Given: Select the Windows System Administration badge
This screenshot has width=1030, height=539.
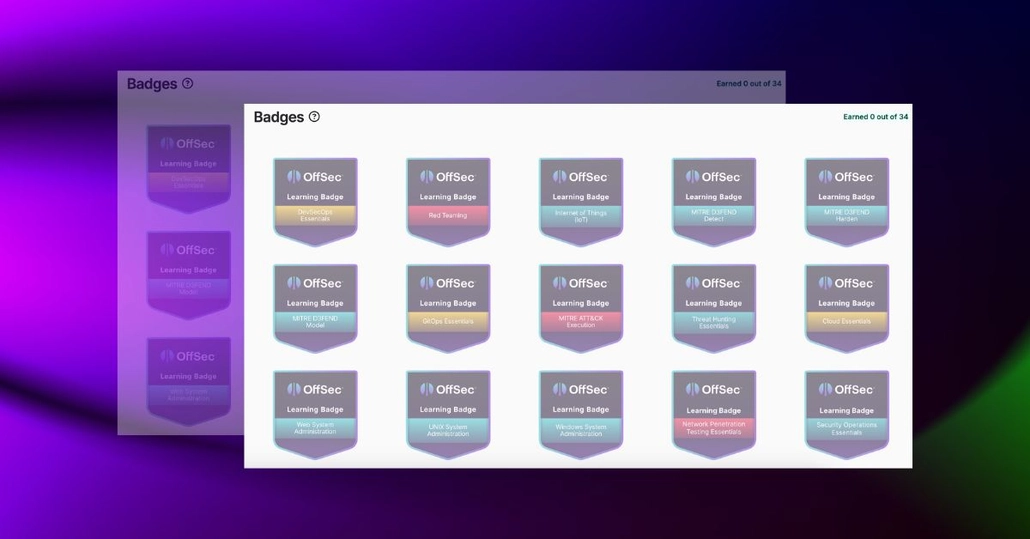Looking at the screenshot, I should pos(581,414).
